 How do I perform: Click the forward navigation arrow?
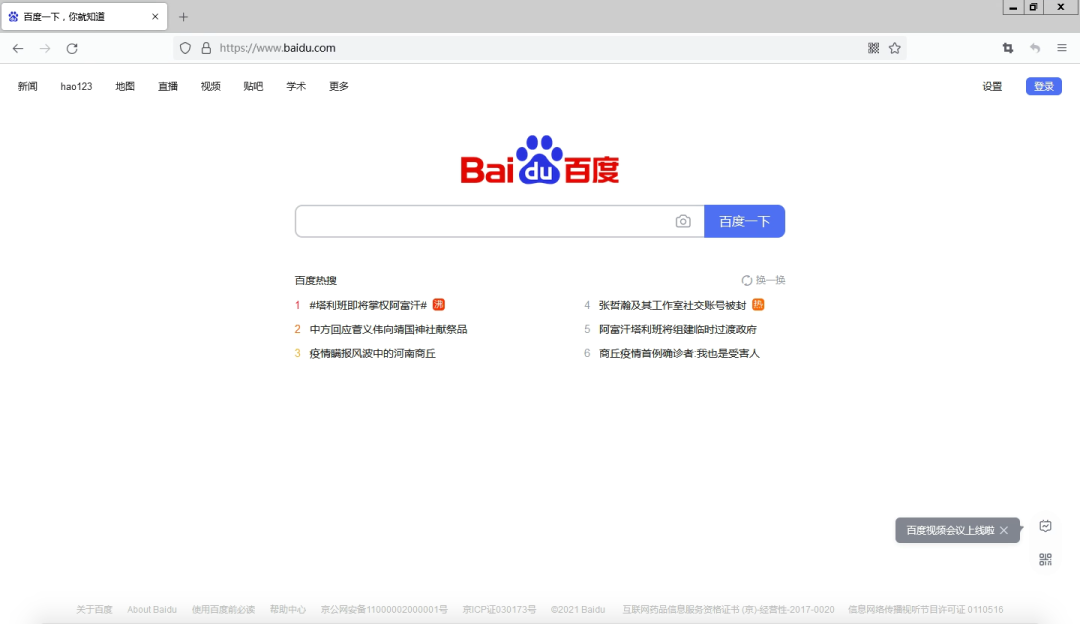point(45,48)
